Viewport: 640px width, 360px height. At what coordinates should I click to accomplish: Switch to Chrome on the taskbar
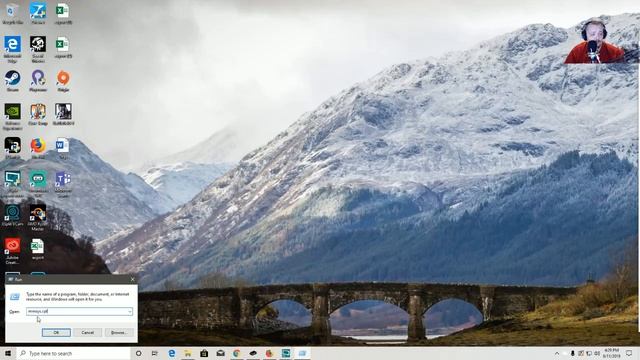click(x=237, y=353)
